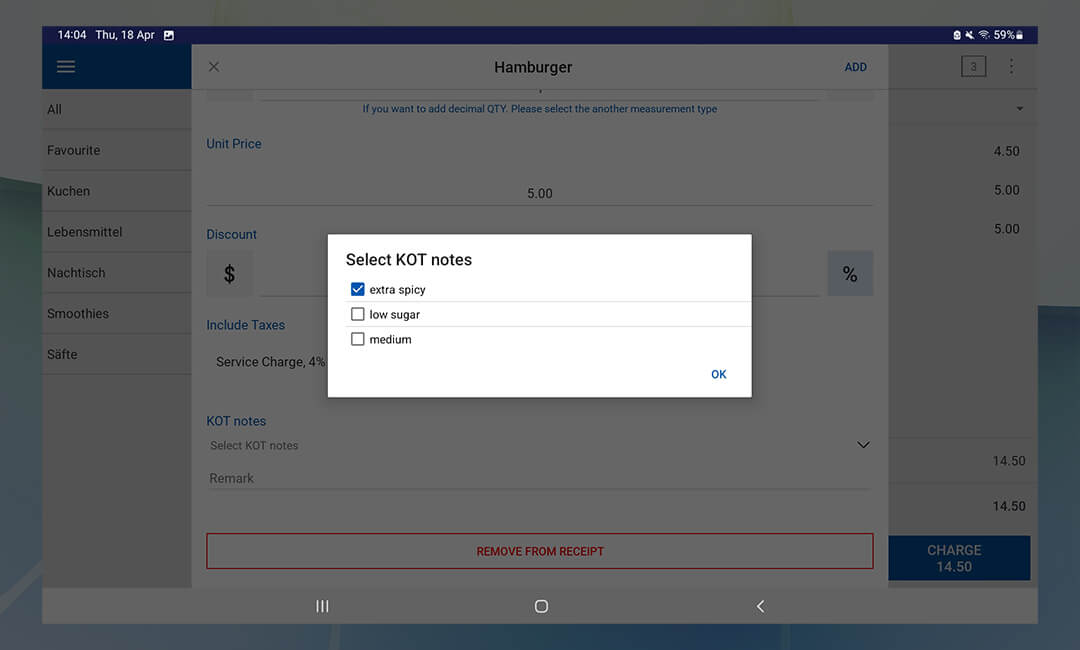
Task: Tap ADD to add Hamburger
Action: 855,67
